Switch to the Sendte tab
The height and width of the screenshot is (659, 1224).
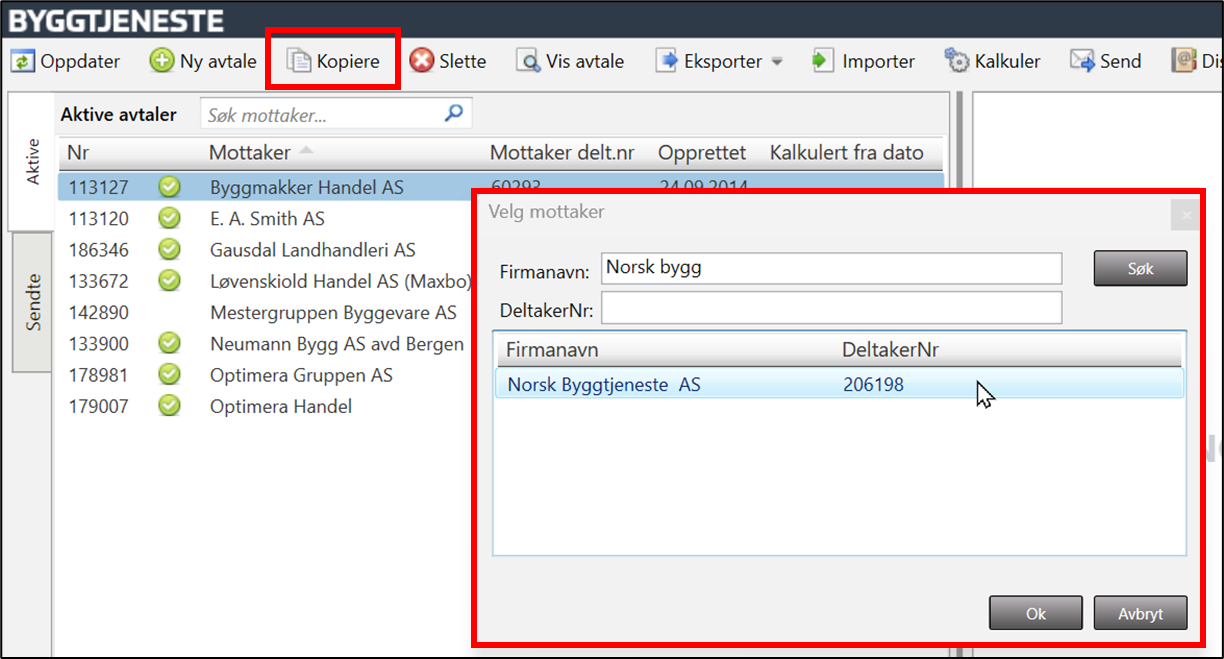33,301
